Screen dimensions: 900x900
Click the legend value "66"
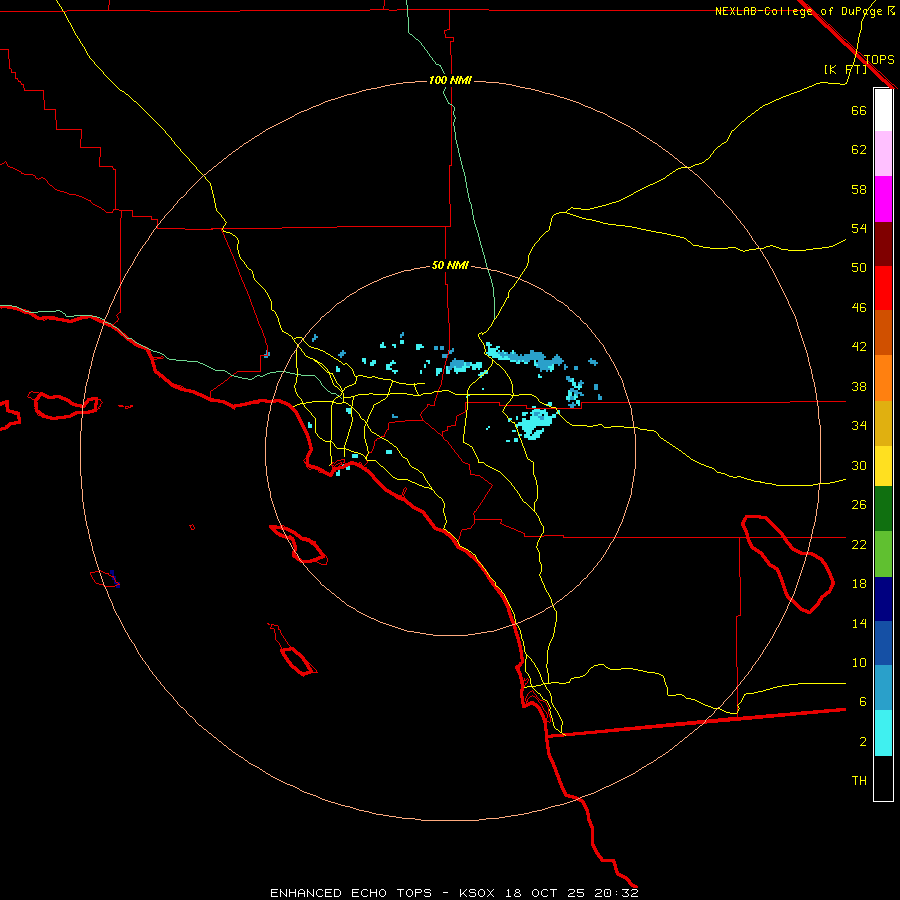pos(859,110)
